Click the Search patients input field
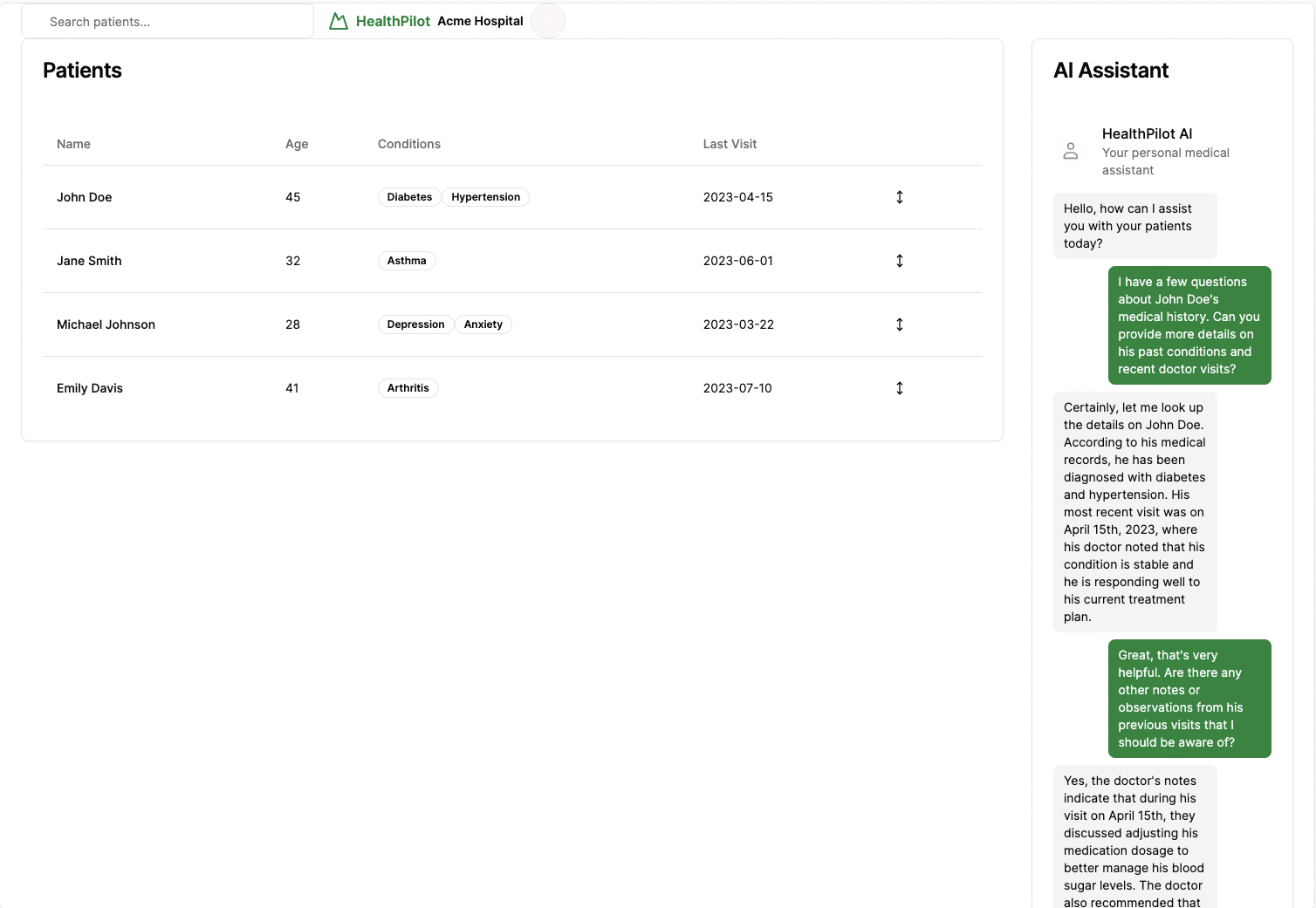 coord(168,22)
